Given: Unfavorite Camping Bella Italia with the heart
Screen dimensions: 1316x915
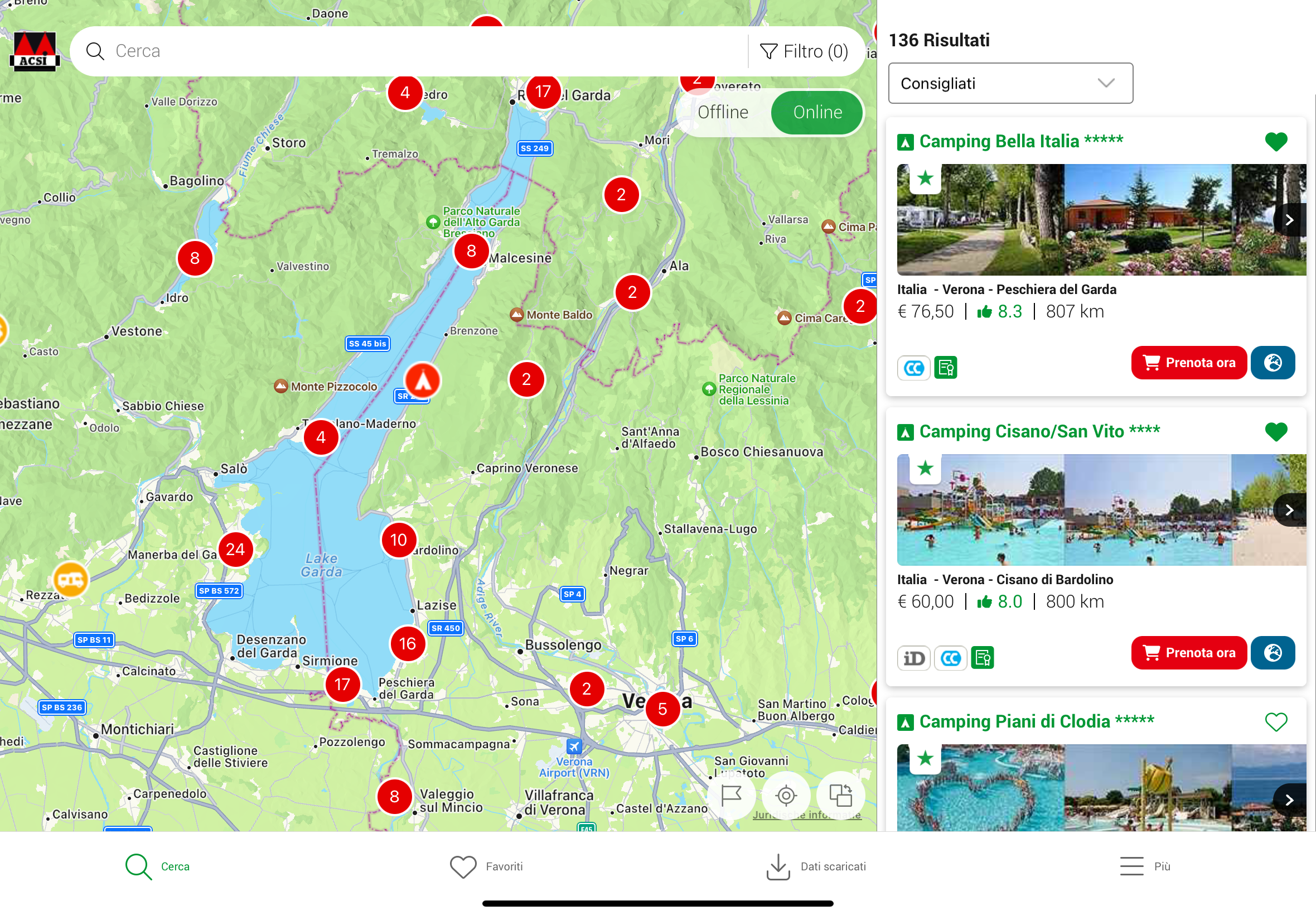Looking at the screenshot, I should (x=1275, y=142).
